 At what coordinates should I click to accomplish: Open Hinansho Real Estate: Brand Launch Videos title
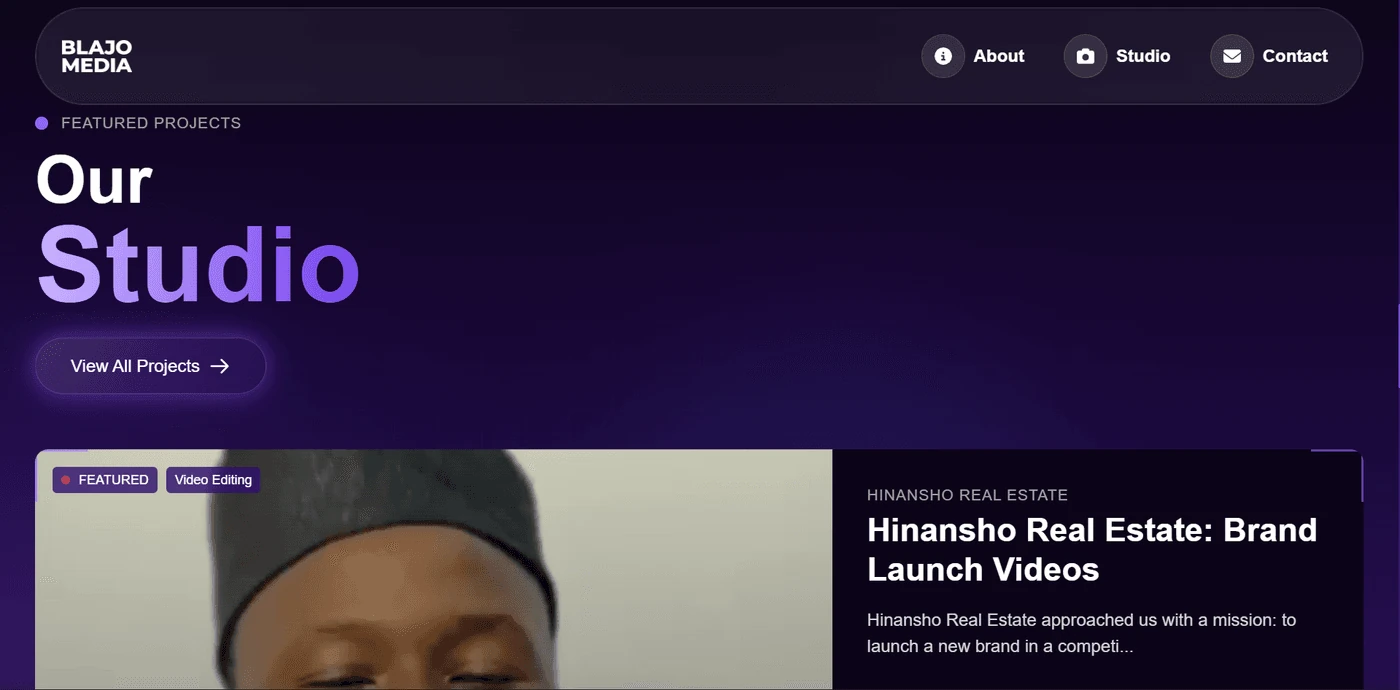(x=1092, y=549)
